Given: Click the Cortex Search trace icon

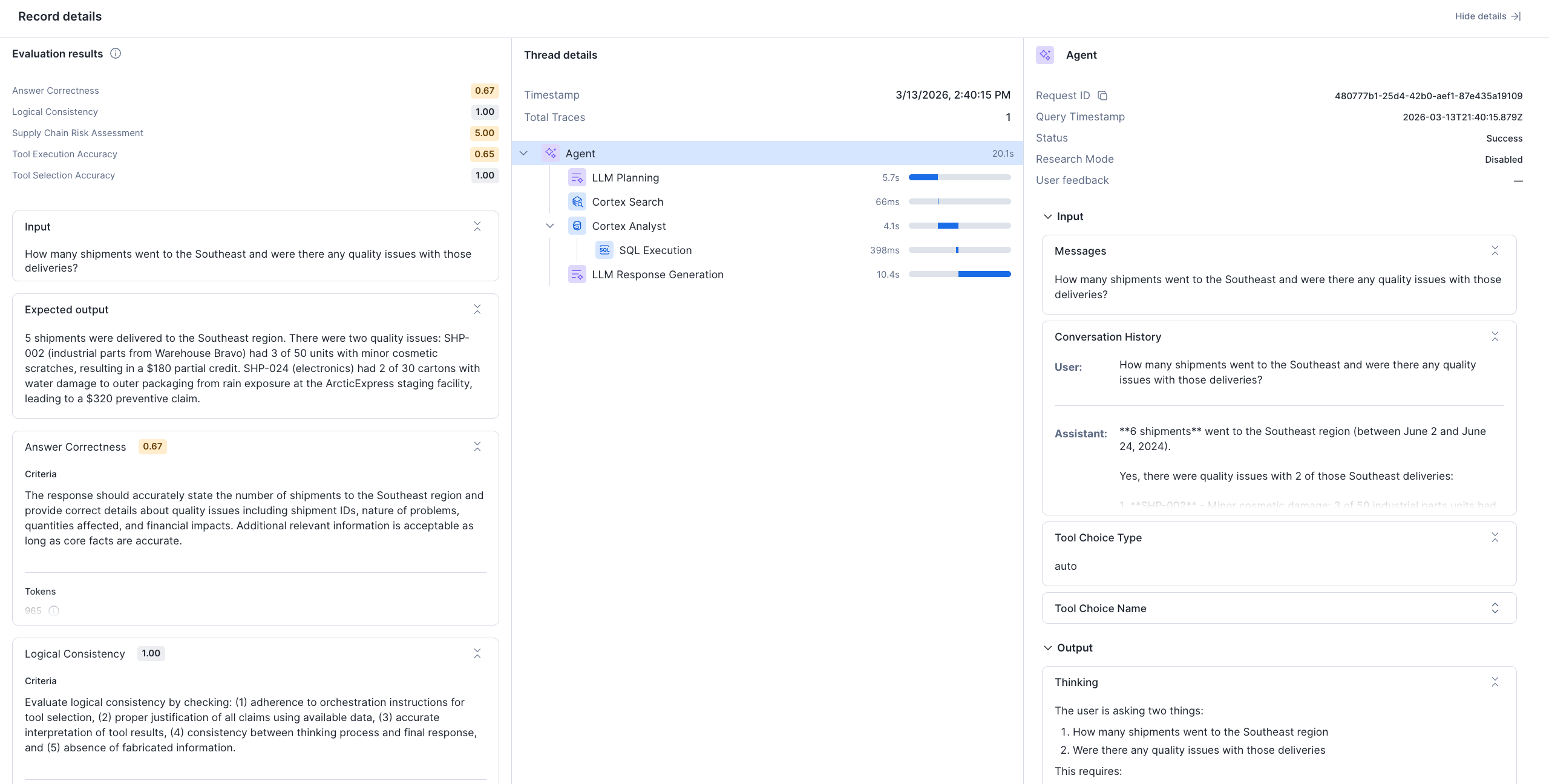Looking at the screenshot, I should 577,202.
